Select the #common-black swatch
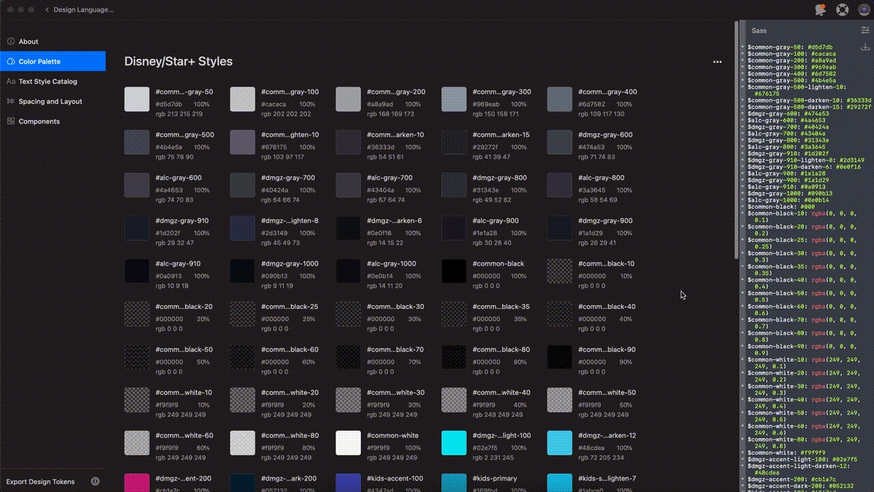The height and width of the screenshot is (492, 874). (x=454, y=271)
